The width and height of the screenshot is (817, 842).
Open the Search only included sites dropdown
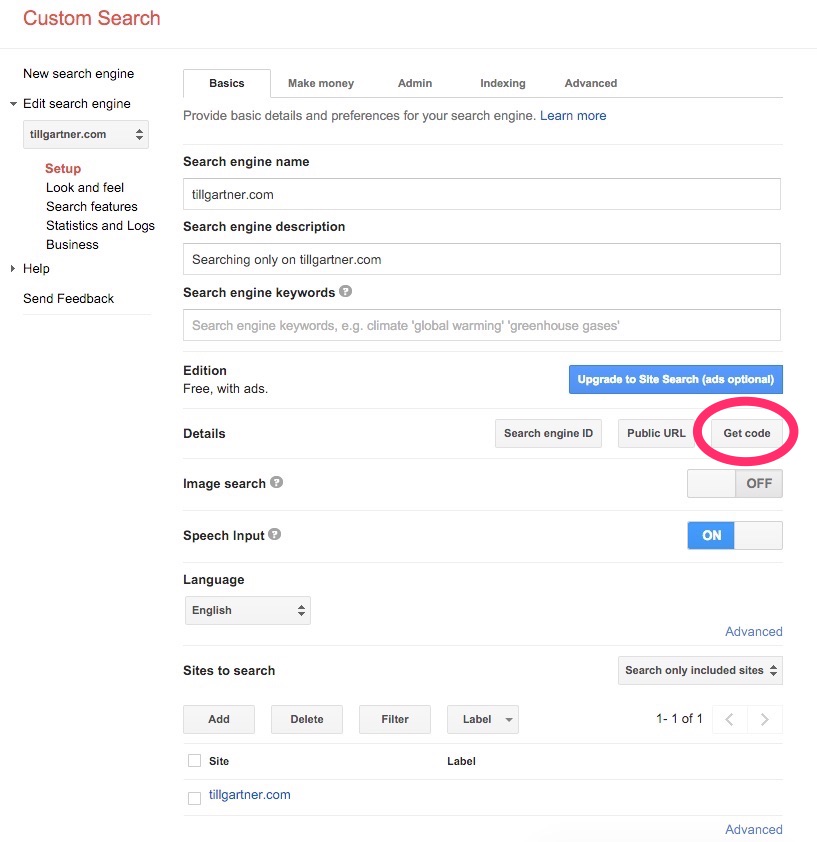[x=700, y=670]
